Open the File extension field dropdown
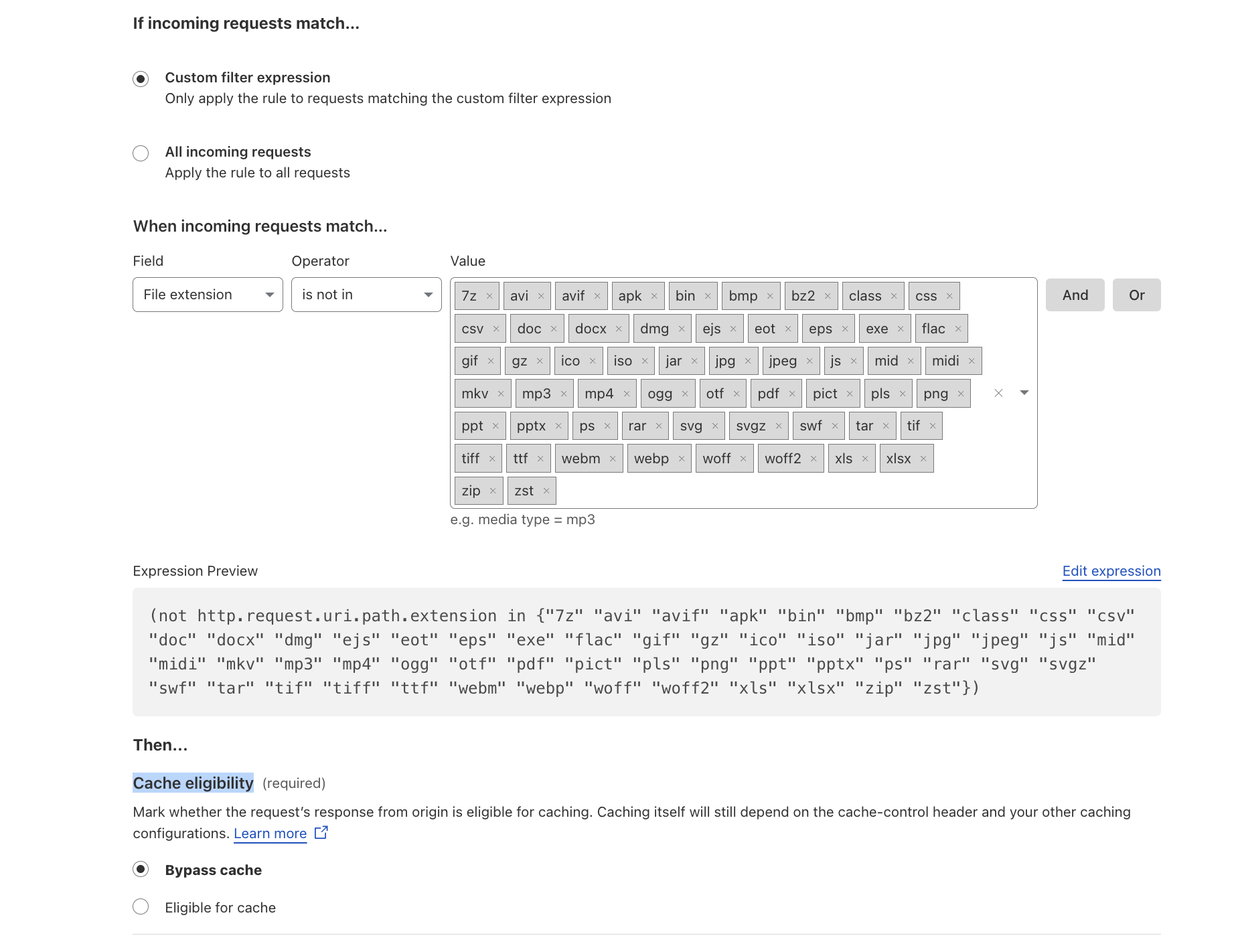This screenshot has width=1236, height=952. pyautogui.click(x=208, y=295)
